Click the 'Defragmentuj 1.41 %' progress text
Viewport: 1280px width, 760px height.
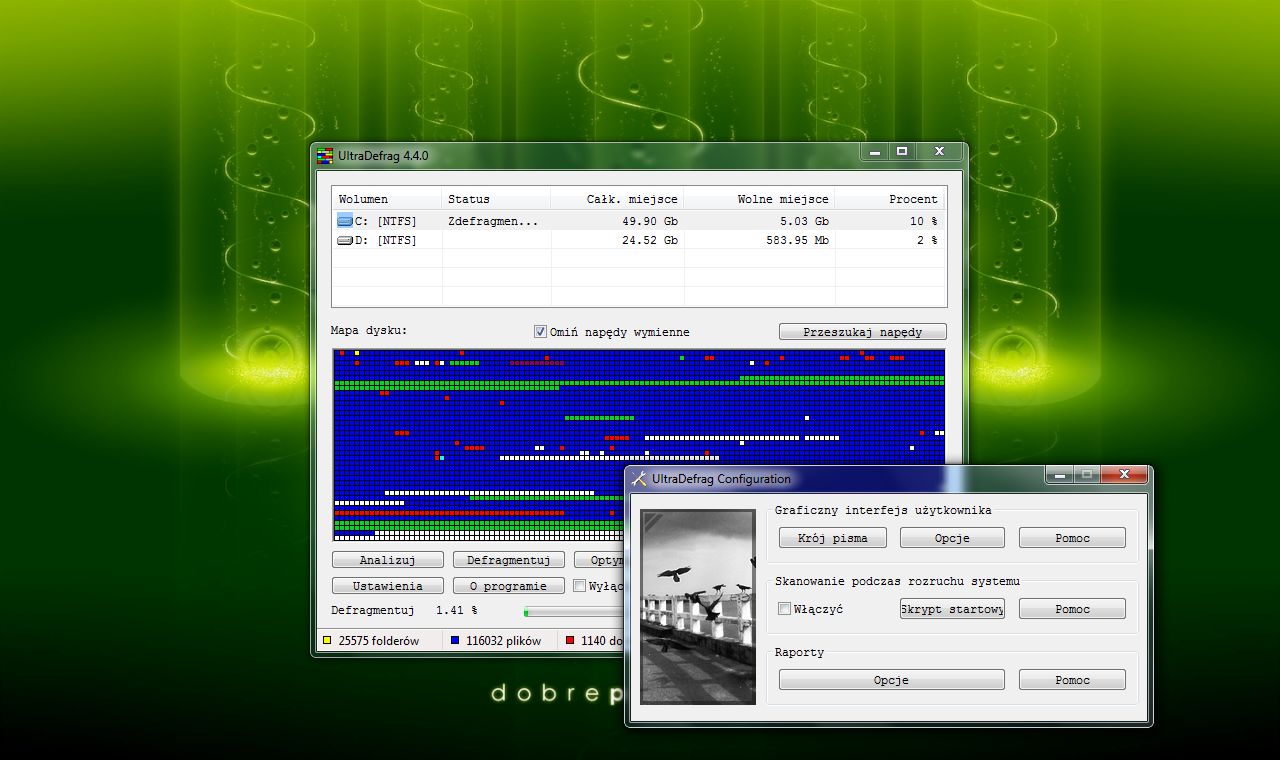coord(404,610)
